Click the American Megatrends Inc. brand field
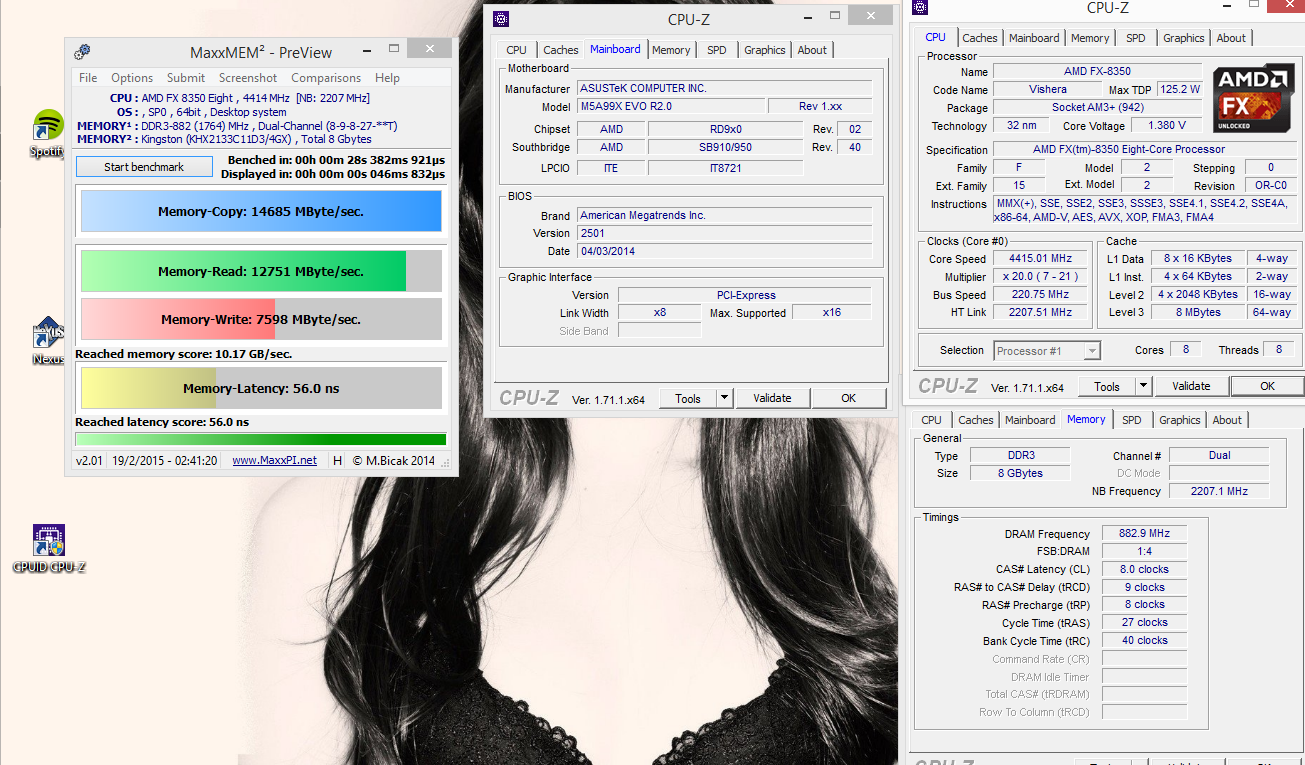 [x=724, y=215]
